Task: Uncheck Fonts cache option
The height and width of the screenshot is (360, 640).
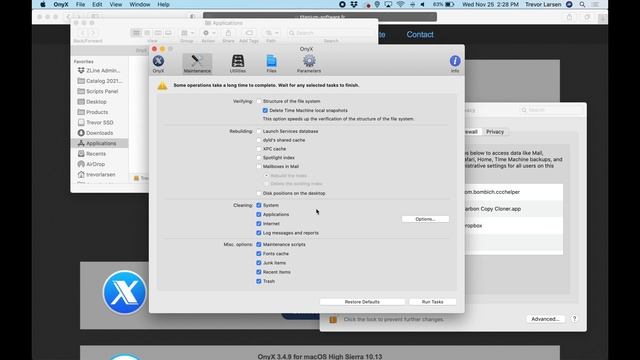Action: point(259,253)
